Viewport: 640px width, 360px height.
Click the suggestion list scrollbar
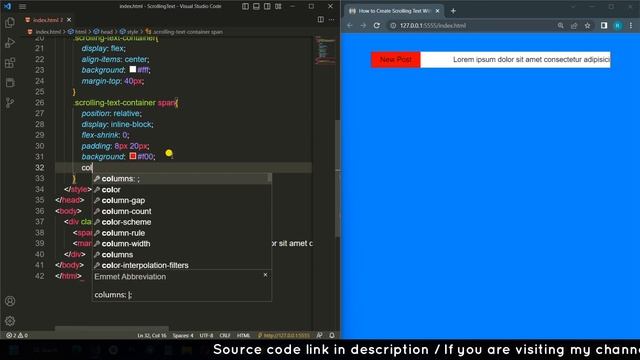(x=269, y=178)
